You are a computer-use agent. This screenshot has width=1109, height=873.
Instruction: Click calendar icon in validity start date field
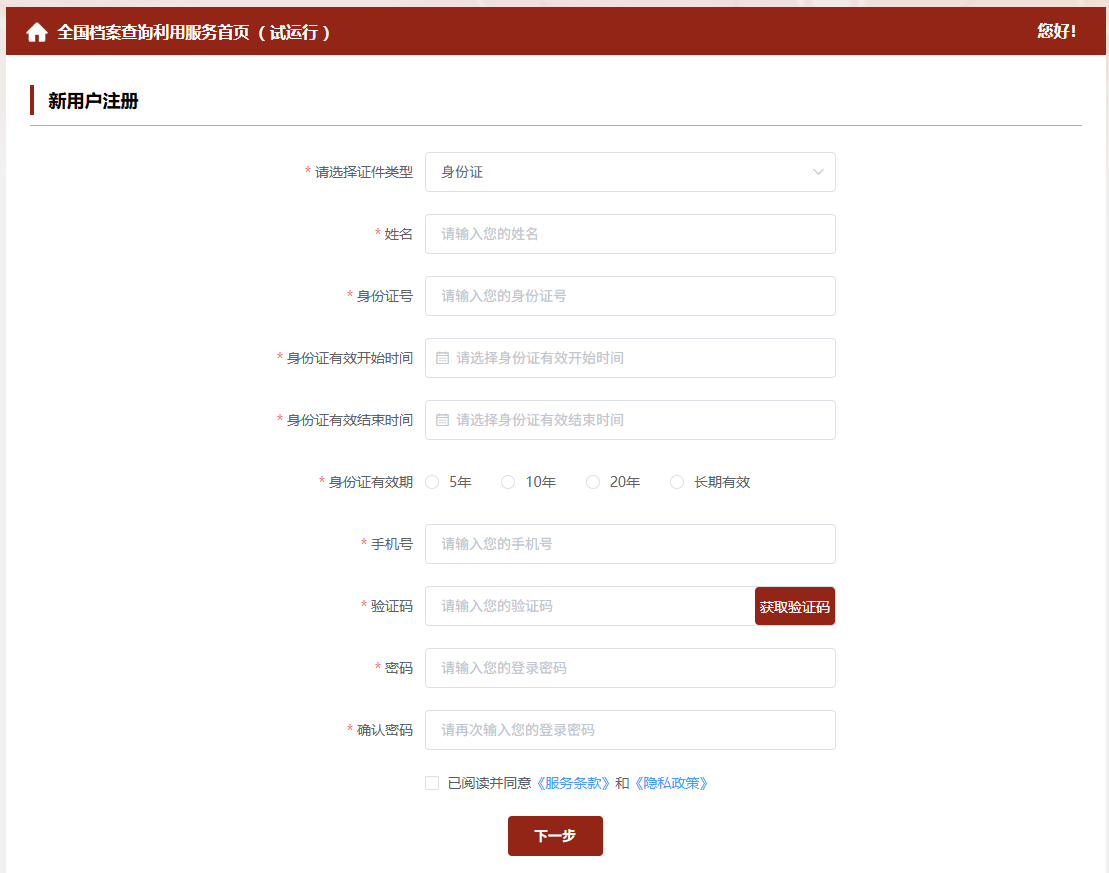pos(443,358)
